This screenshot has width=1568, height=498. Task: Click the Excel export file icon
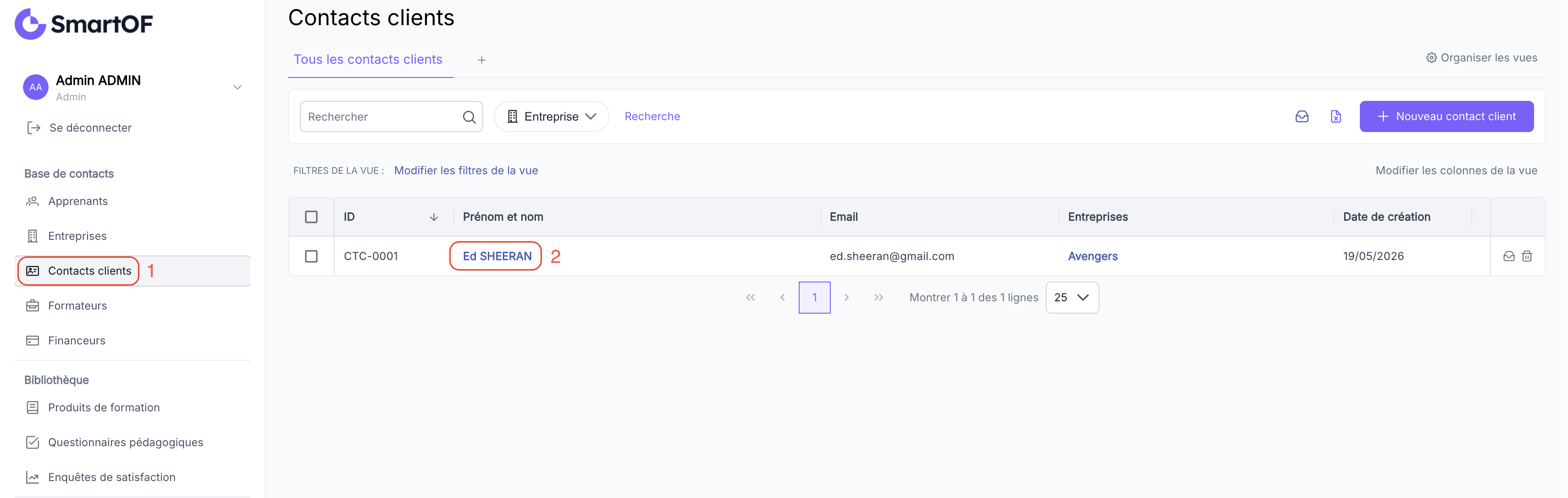(x=1336, y=116)
